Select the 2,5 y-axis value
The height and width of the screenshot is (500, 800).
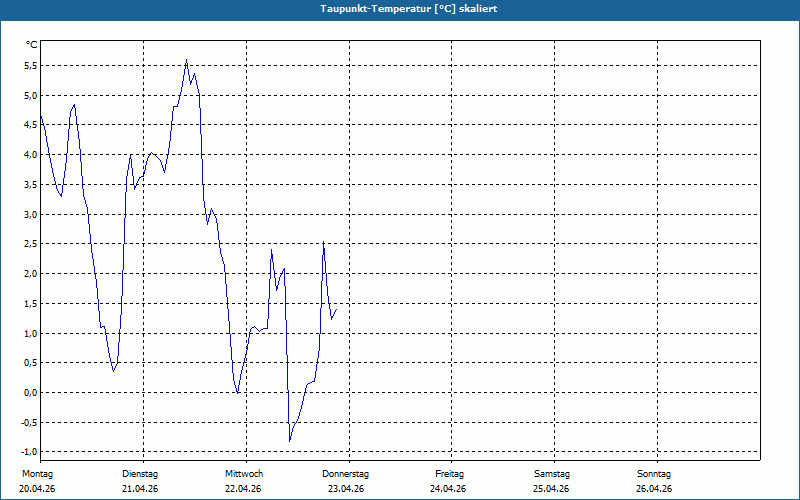click(31, 244)
